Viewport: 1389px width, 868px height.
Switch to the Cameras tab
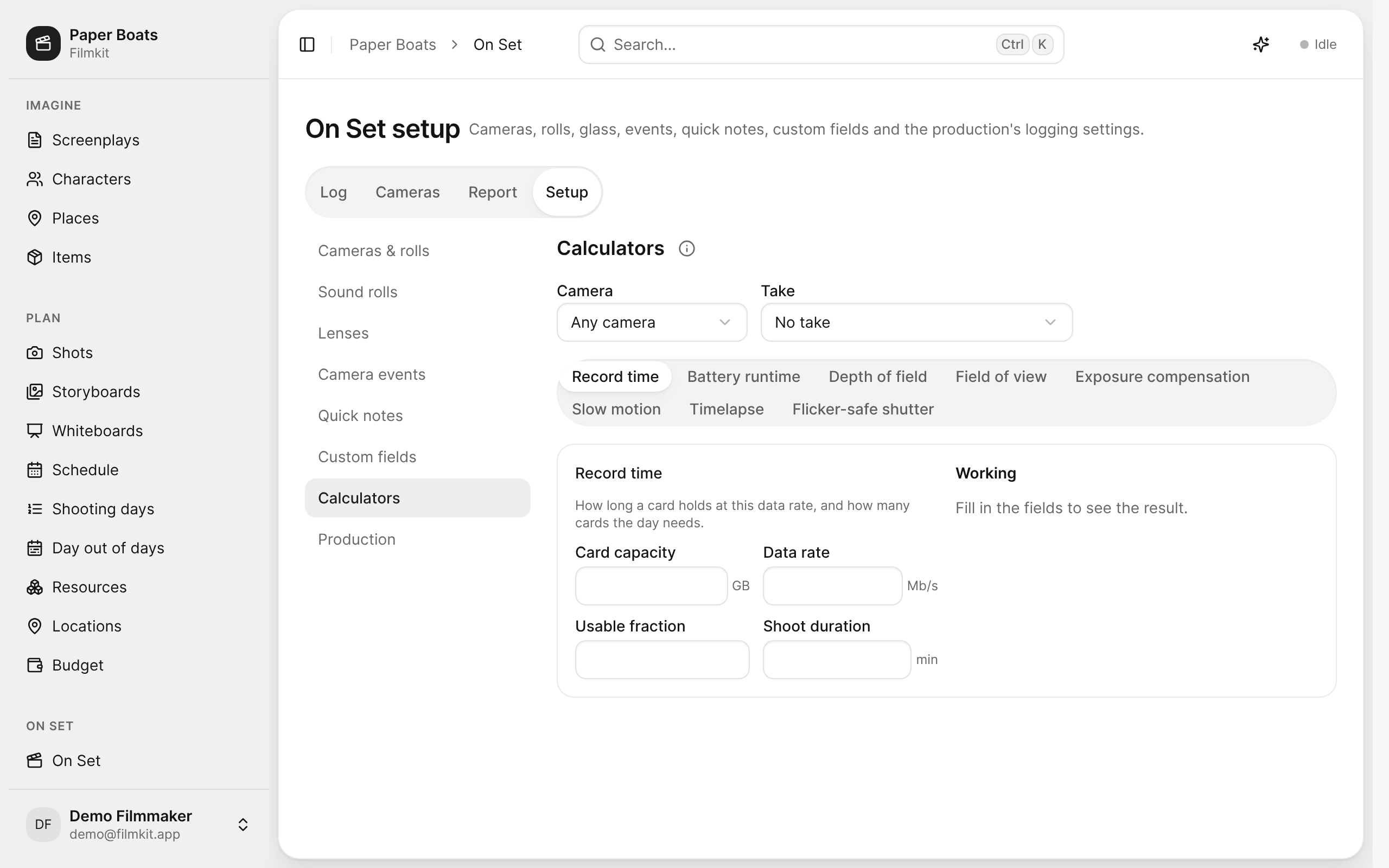407,192
